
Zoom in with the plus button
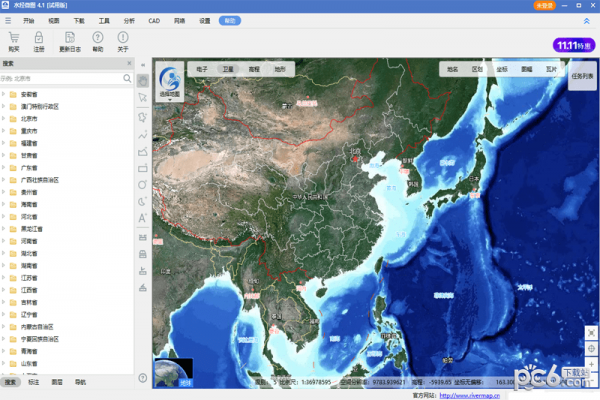(x=592, y=364)
